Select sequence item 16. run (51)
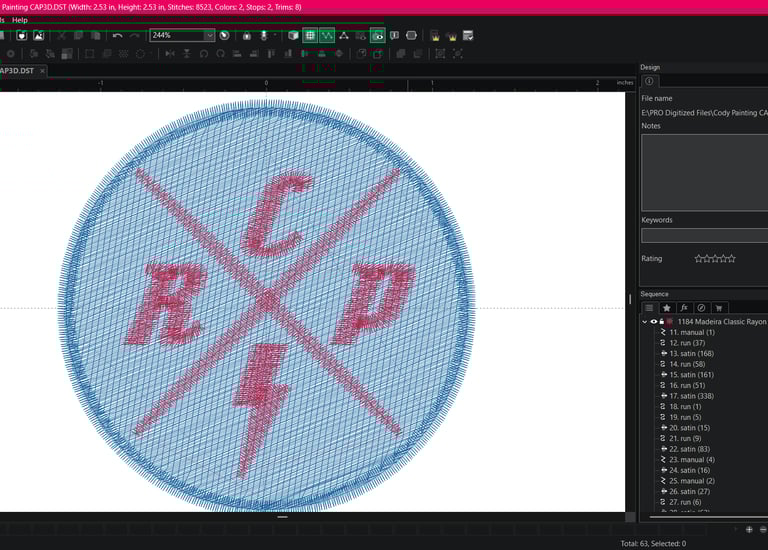Screen dimensions: 768x550 (687, 385)
